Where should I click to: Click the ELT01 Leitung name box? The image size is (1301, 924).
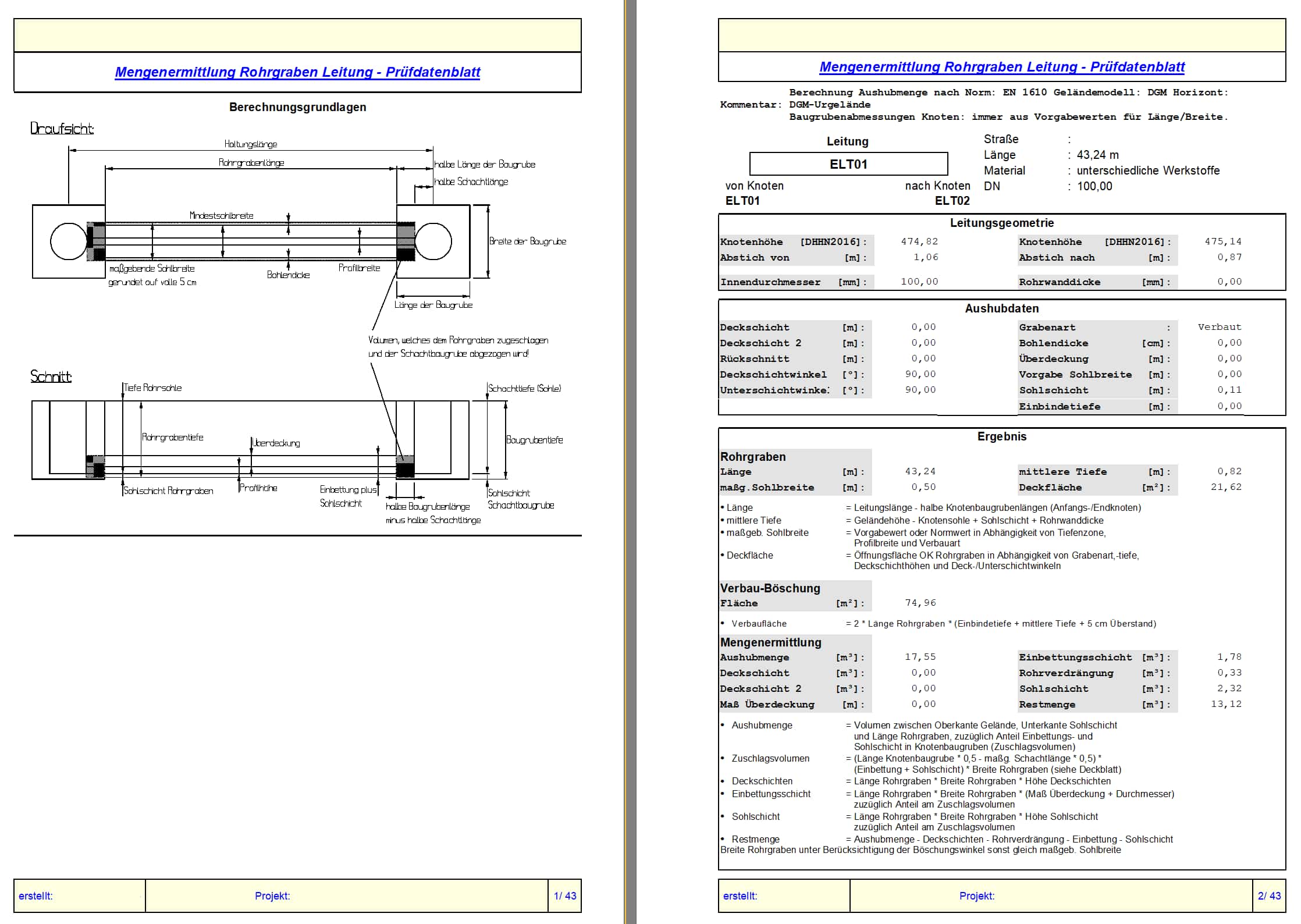pyautogui.click(x=848, y=164)
